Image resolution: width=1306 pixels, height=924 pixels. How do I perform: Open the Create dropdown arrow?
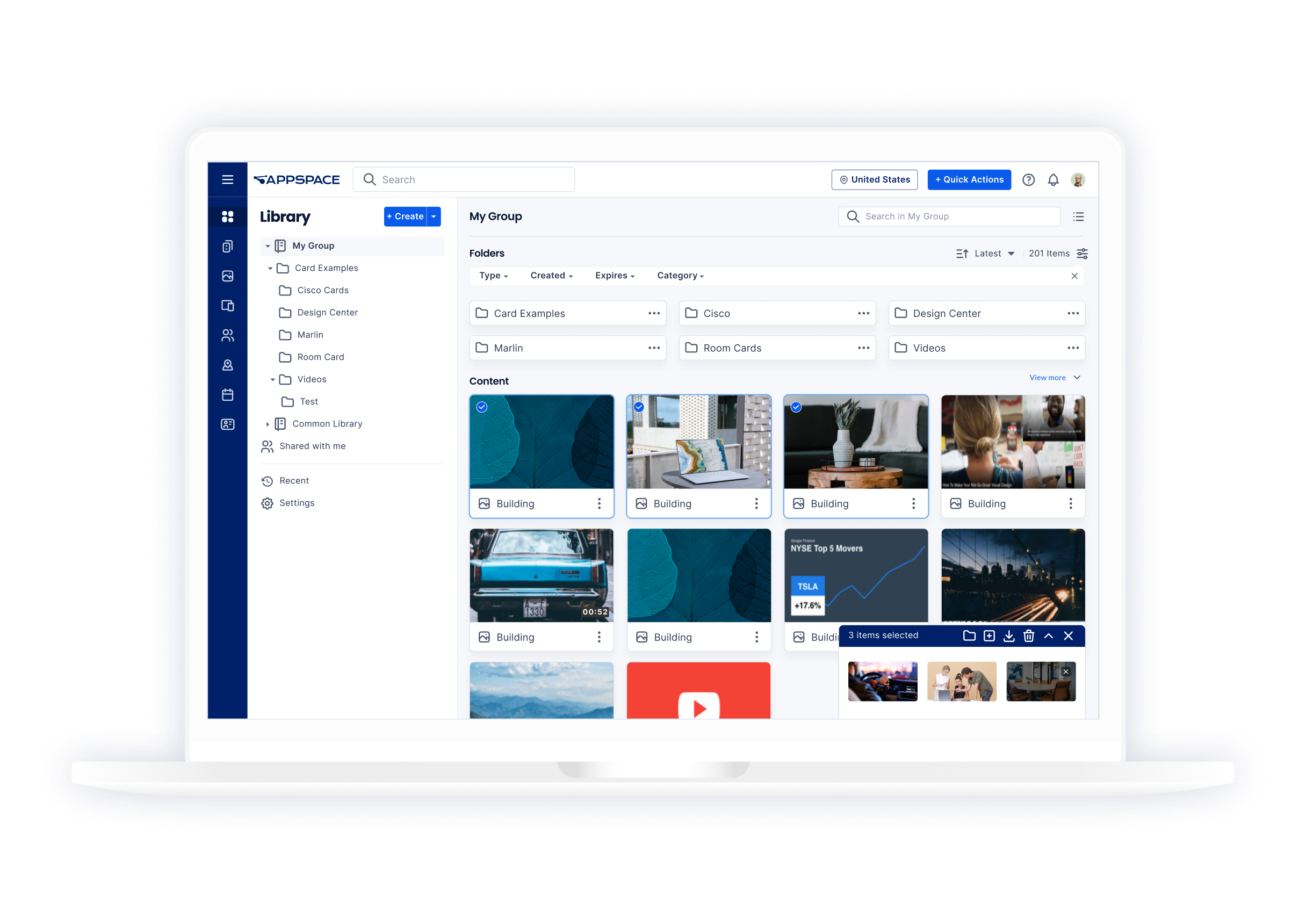(x=434, y=216)
